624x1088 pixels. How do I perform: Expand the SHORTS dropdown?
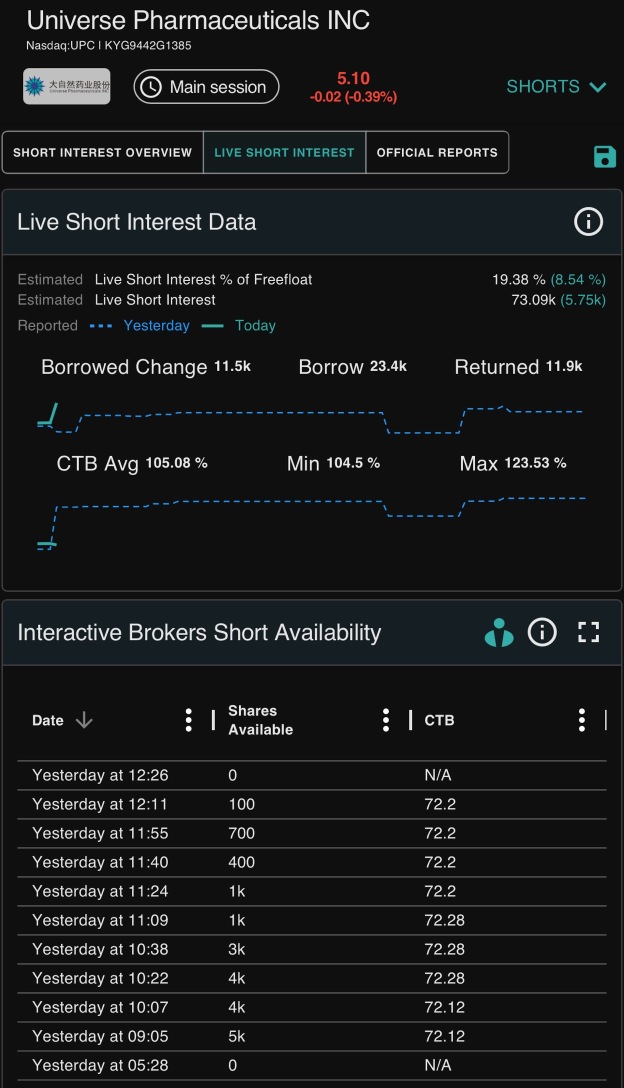[557, 87]
